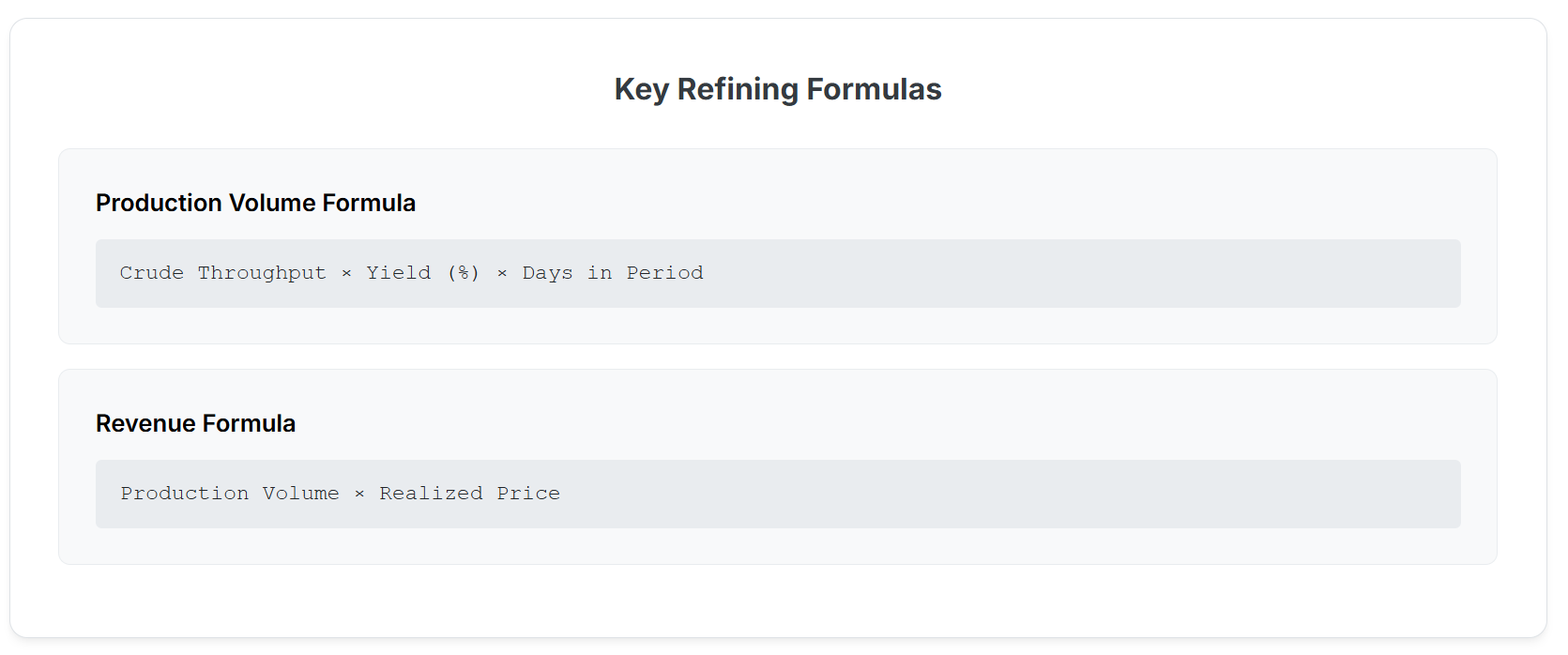
Task: Click the percent sign in parentheses
Action: click(464, 273)
